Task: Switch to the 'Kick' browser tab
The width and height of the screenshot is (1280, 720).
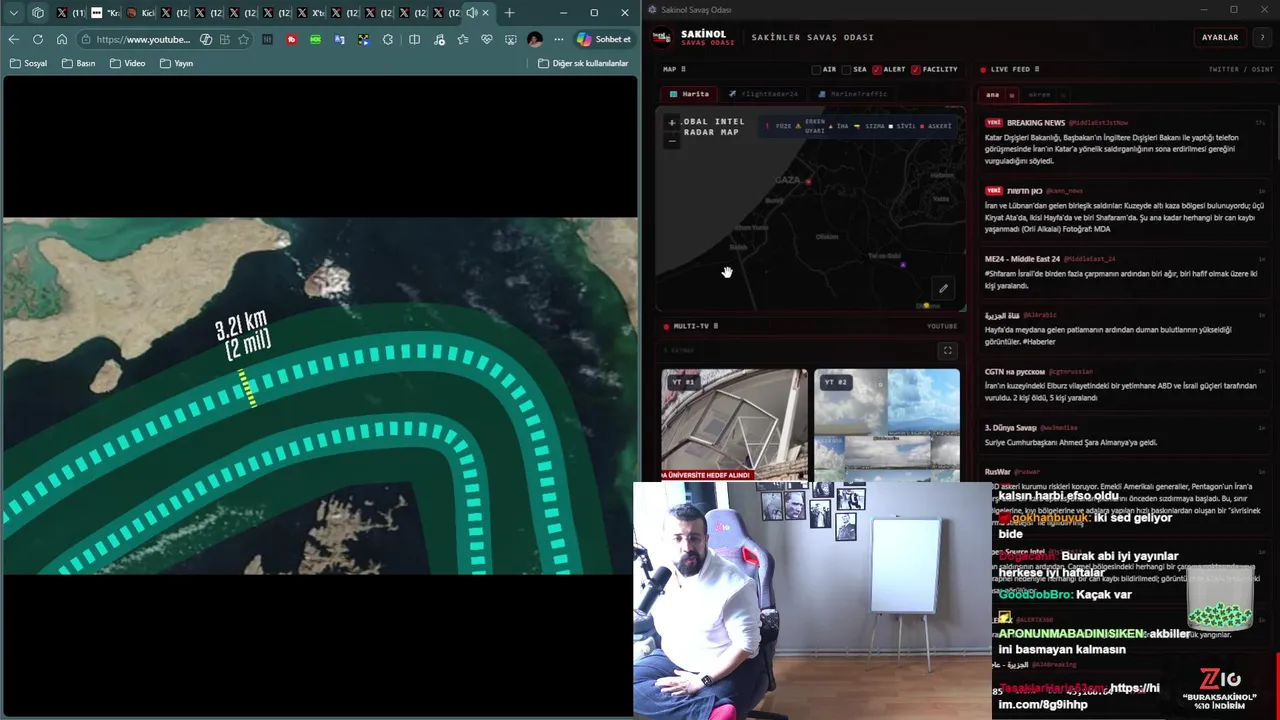Action: click(x=139, y=13)
